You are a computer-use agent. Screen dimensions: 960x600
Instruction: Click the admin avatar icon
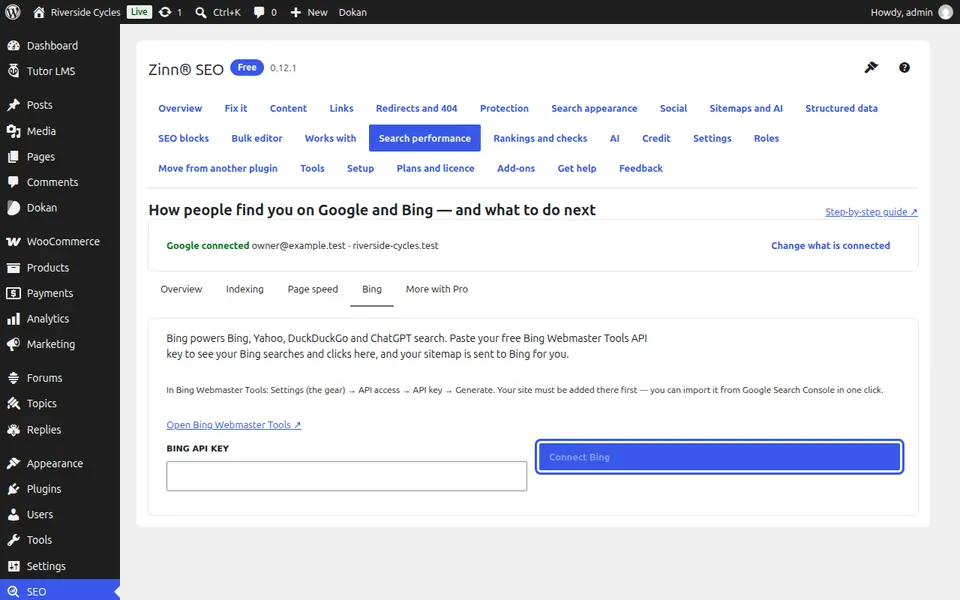click(x=946, y=12)
